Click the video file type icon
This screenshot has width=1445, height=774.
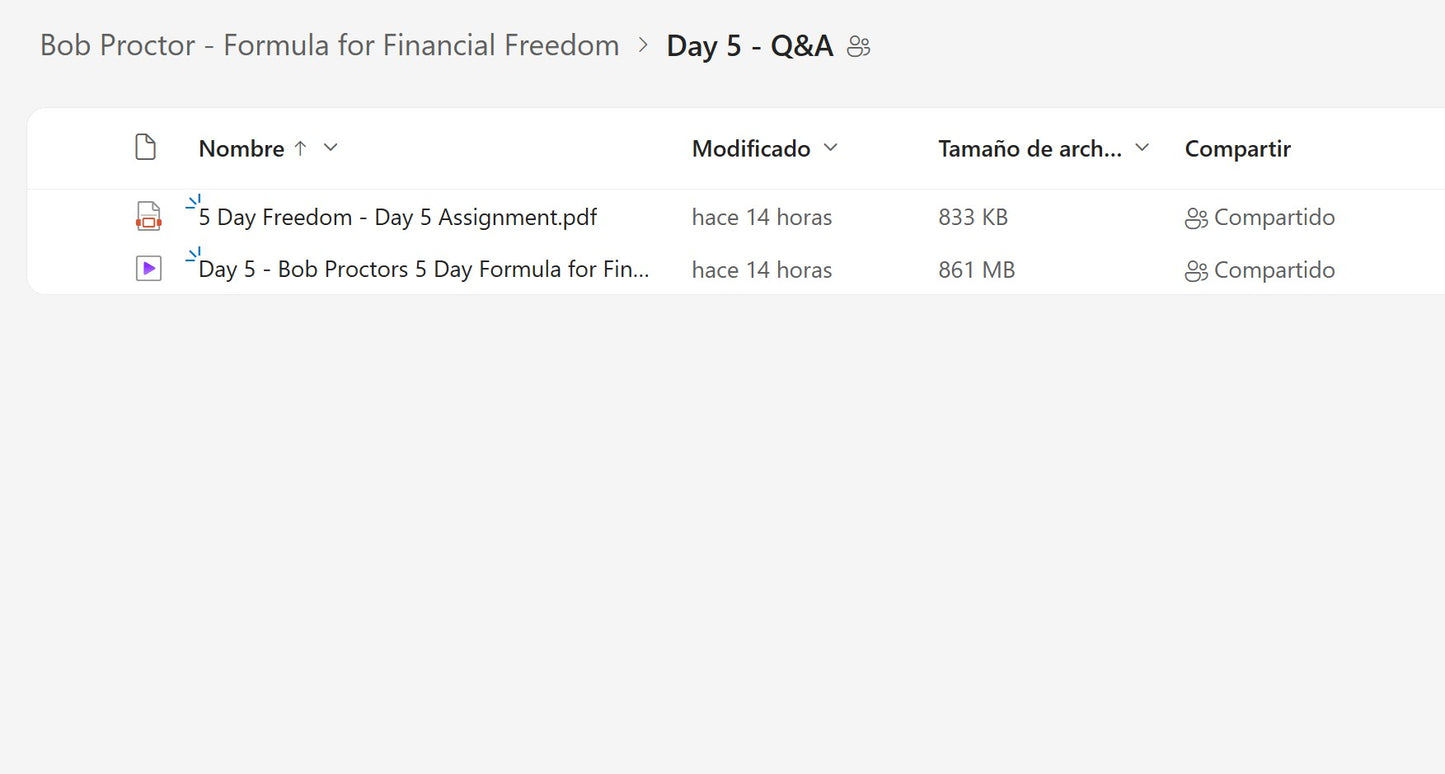click(148, 269)
